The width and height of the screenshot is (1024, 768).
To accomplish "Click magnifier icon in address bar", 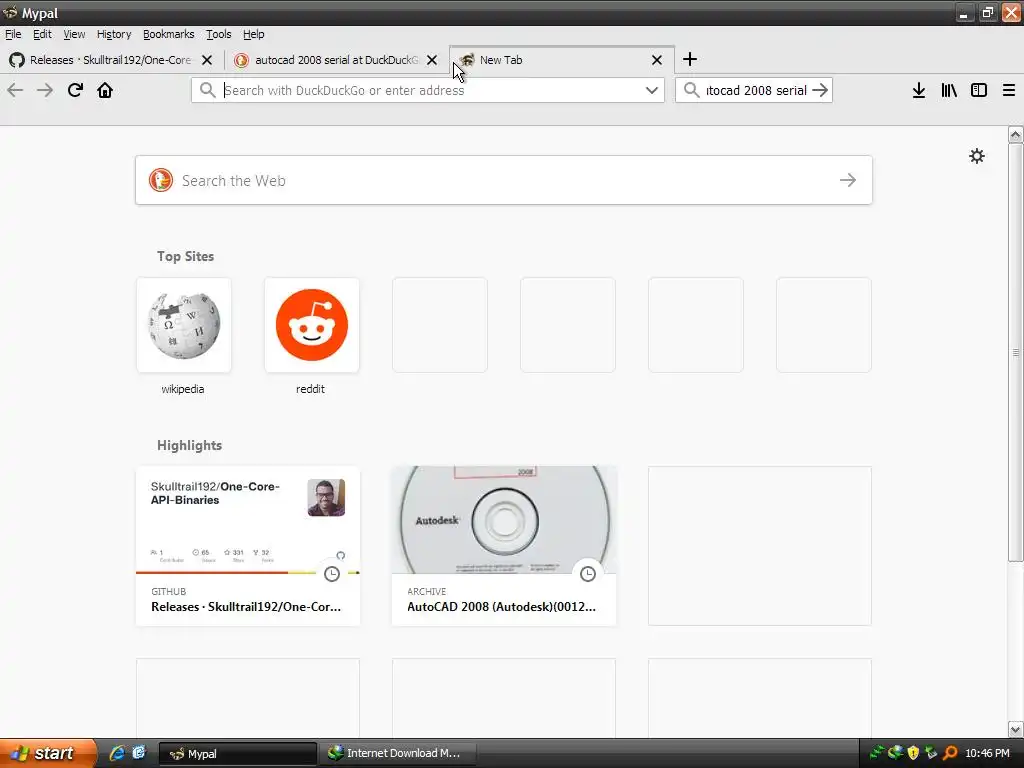I will click(208, 90).
